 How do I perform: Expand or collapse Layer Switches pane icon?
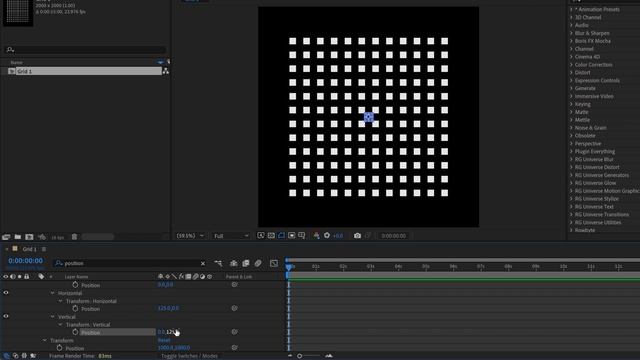tap(7, 356)
